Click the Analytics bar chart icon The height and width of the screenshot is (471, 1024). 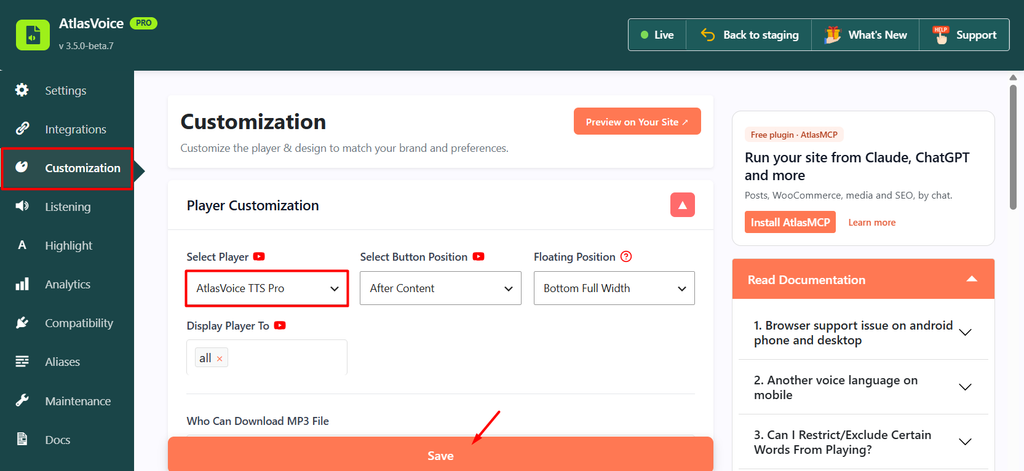[x=22, y=284]
